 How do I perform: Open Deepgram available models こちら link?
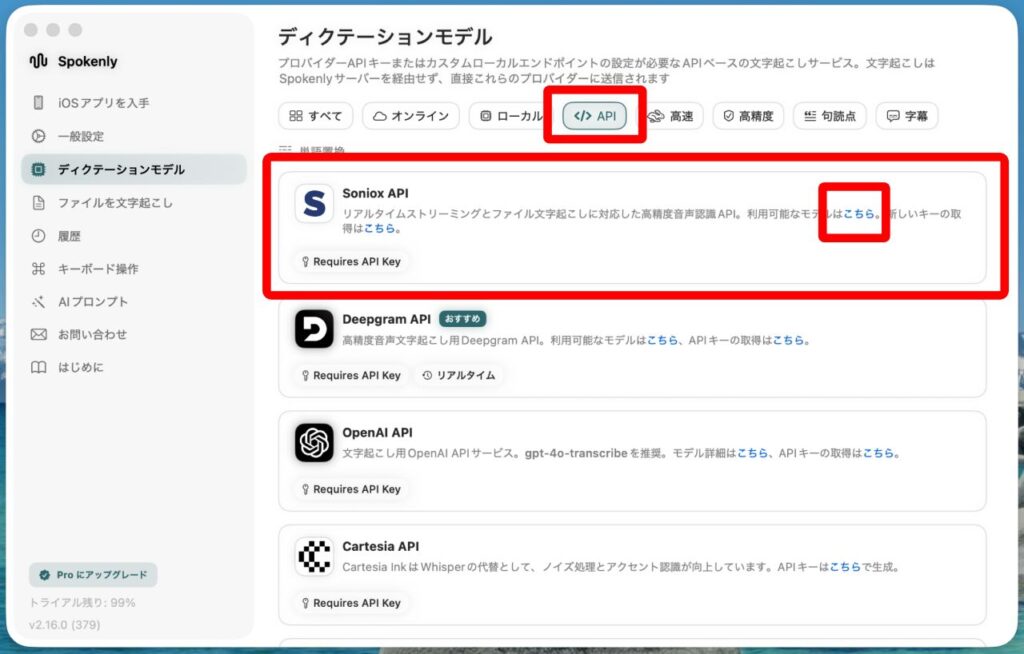coord(662,340)
